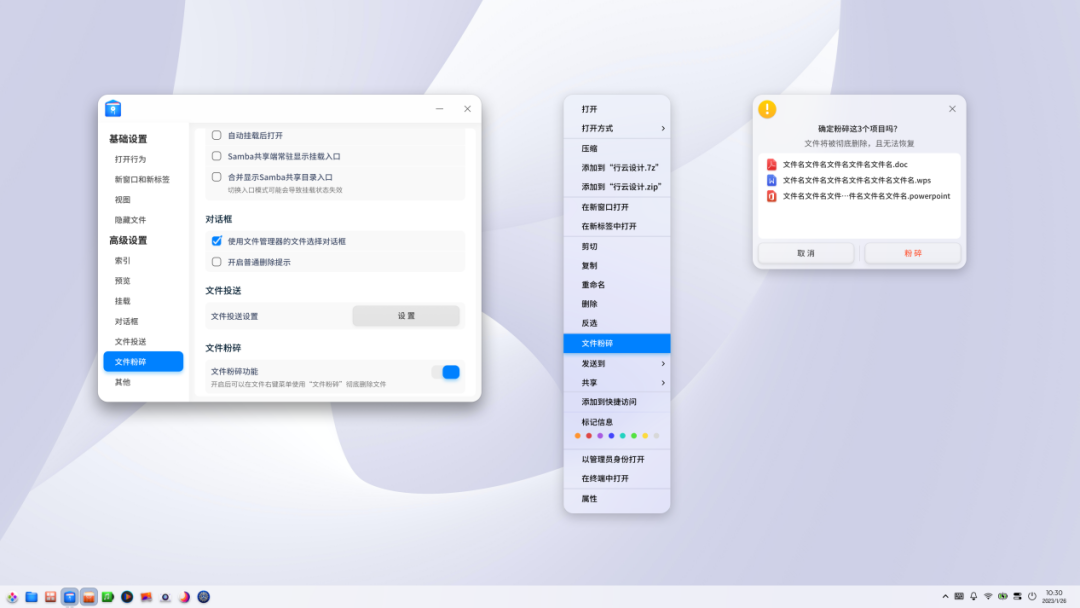The image size is (1080, 608).
Task: Open the quick settings toggles icon in tray
Action: 1017,596
